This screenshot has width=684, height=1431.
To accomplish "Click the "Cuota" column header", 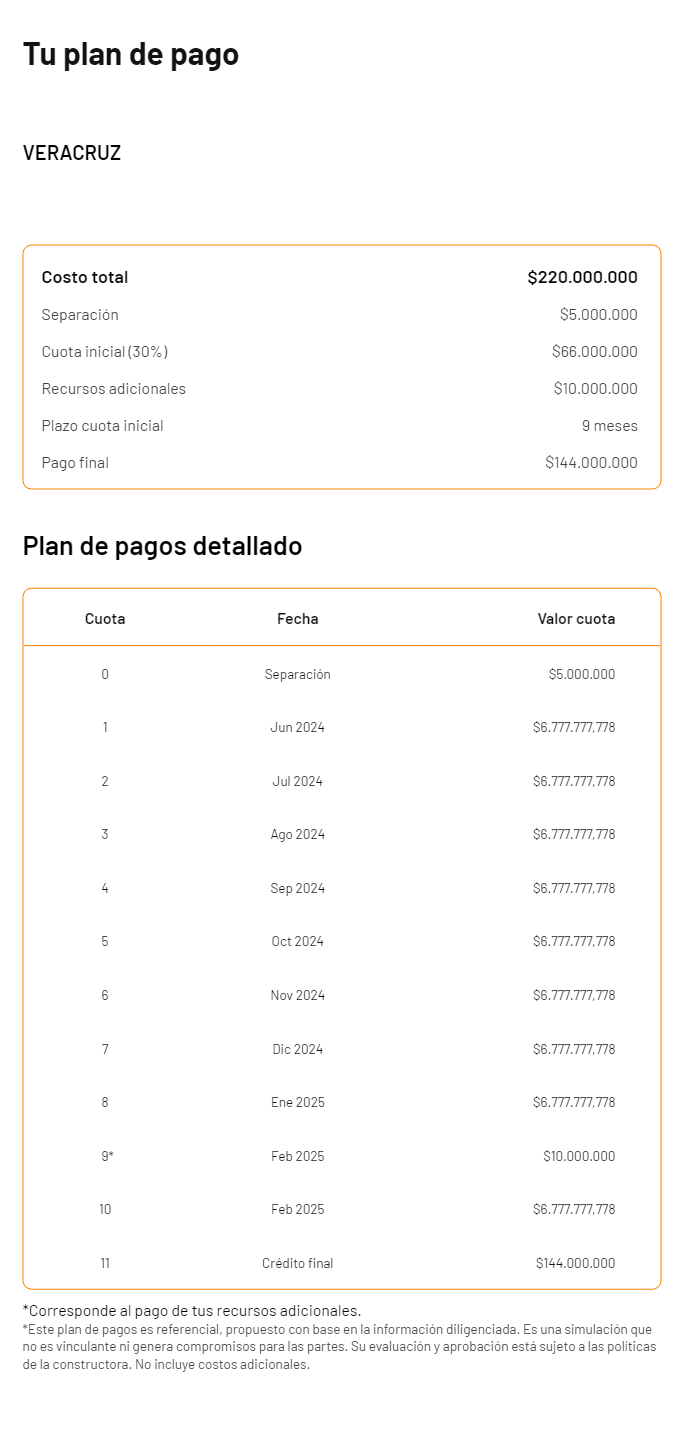I will point(105,619).
